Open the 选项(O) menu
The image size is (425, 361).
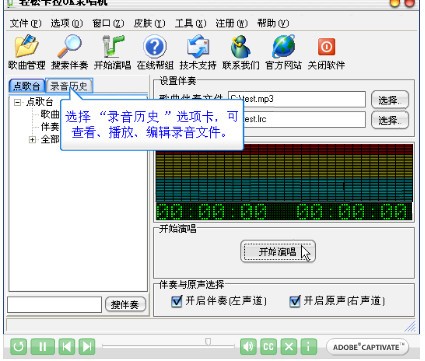click(x=67, y=23)
